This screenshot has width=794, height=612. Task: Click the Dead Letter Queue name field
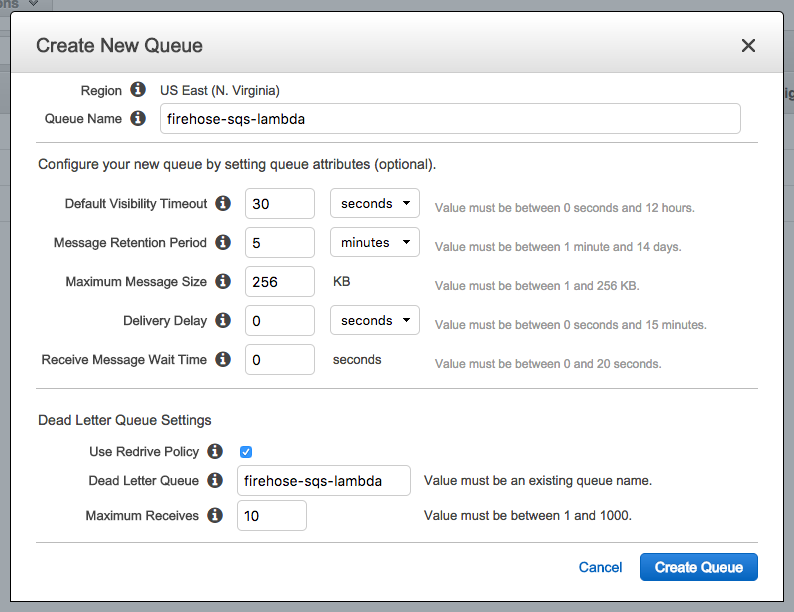pyautogui.click(x=324, y=480)
